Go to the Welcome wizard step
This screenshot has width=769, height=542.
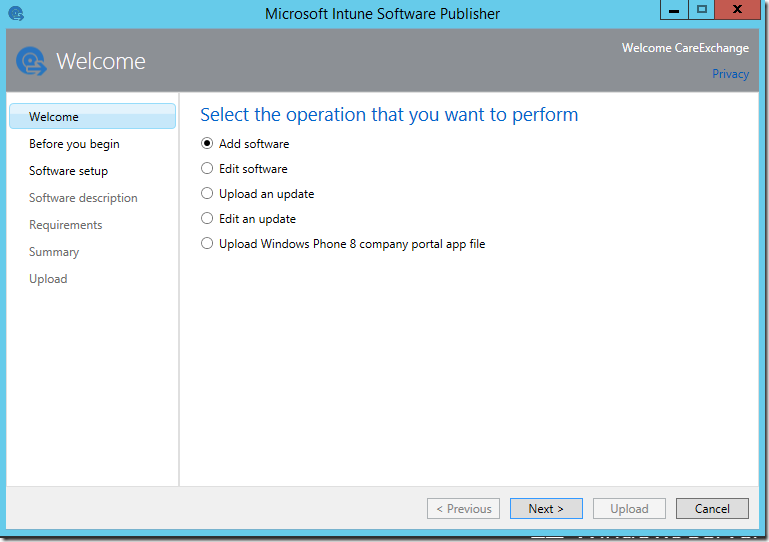[x=92, y=116]
